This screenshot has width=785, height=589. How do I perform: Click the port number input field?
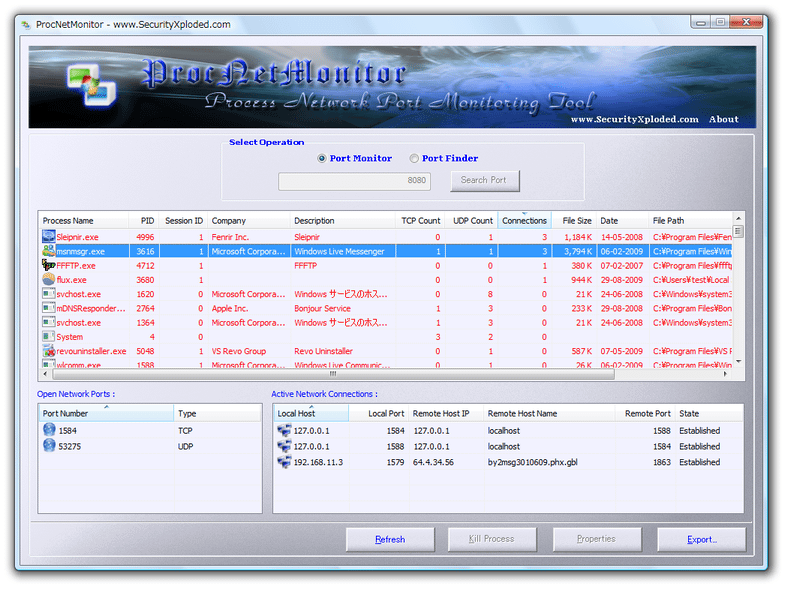tap(354, 181)
